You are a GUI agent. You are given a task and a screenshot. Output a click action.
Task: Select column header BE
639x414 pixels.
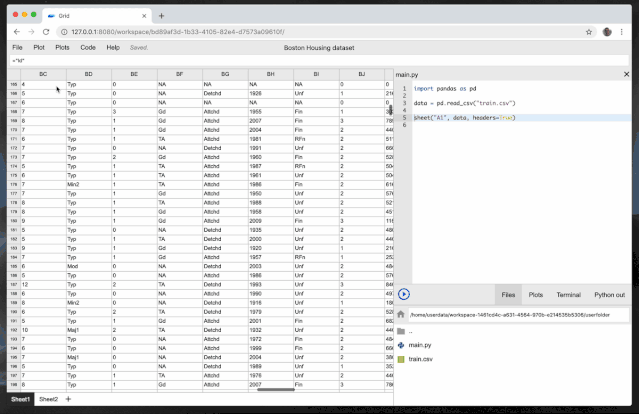pos(134,74)
